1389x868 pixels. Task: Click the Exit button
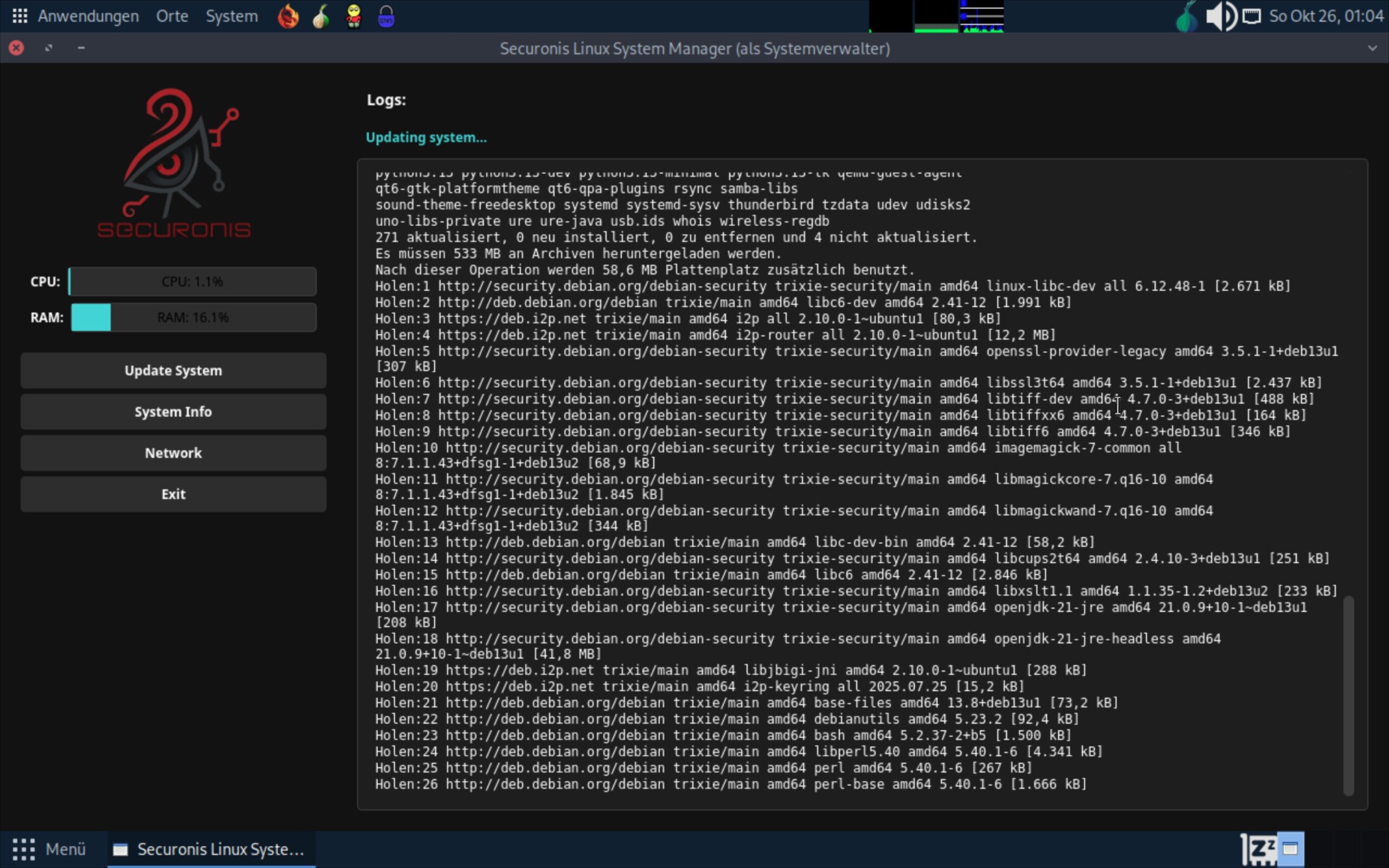coord(173,494)
